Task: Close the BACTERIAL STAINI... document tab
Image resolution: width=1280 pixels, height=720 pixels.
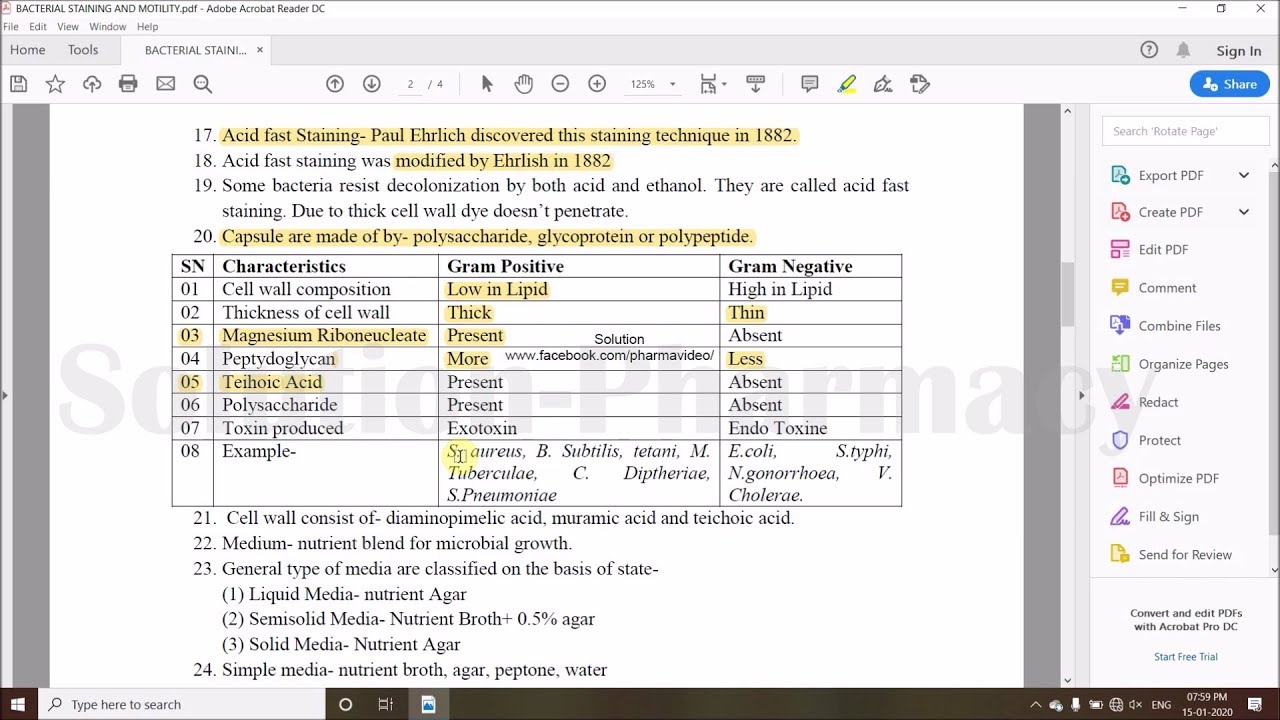Action: click(x=260, y=50)
